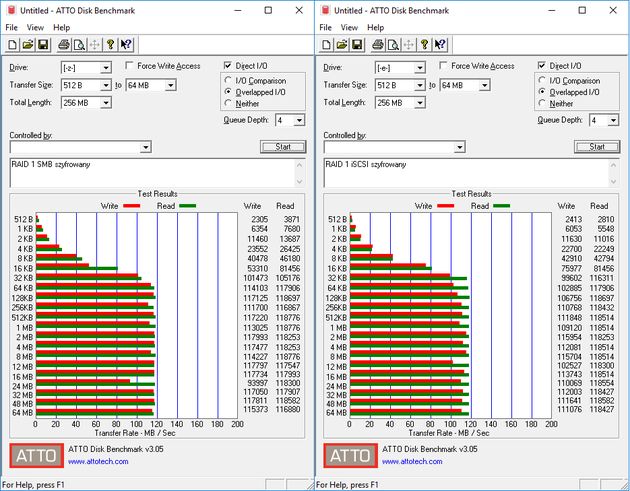Select Overlapped I/O radio in left window
This screenshot has width=630, height=491.
[x=228, y=92]
